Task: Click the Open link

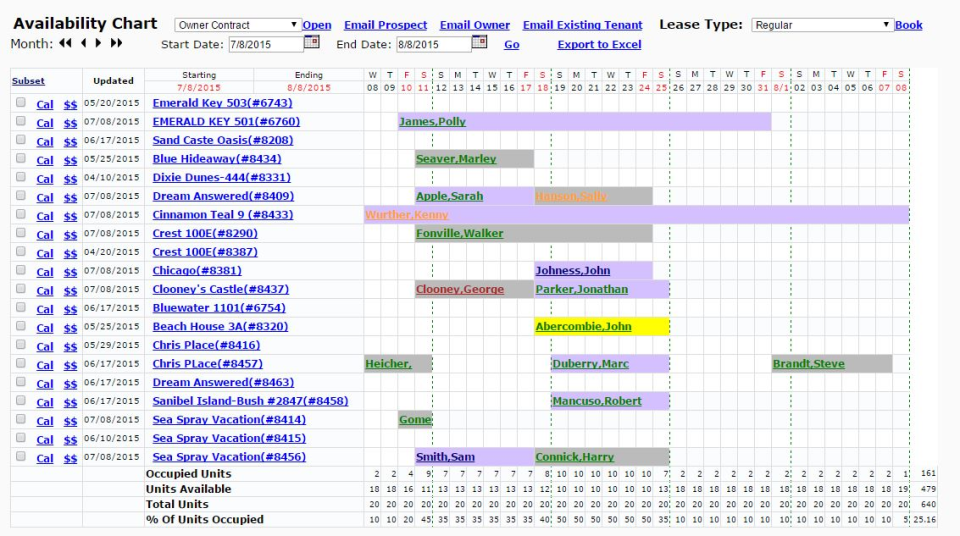Action: (x=317, y=25)
